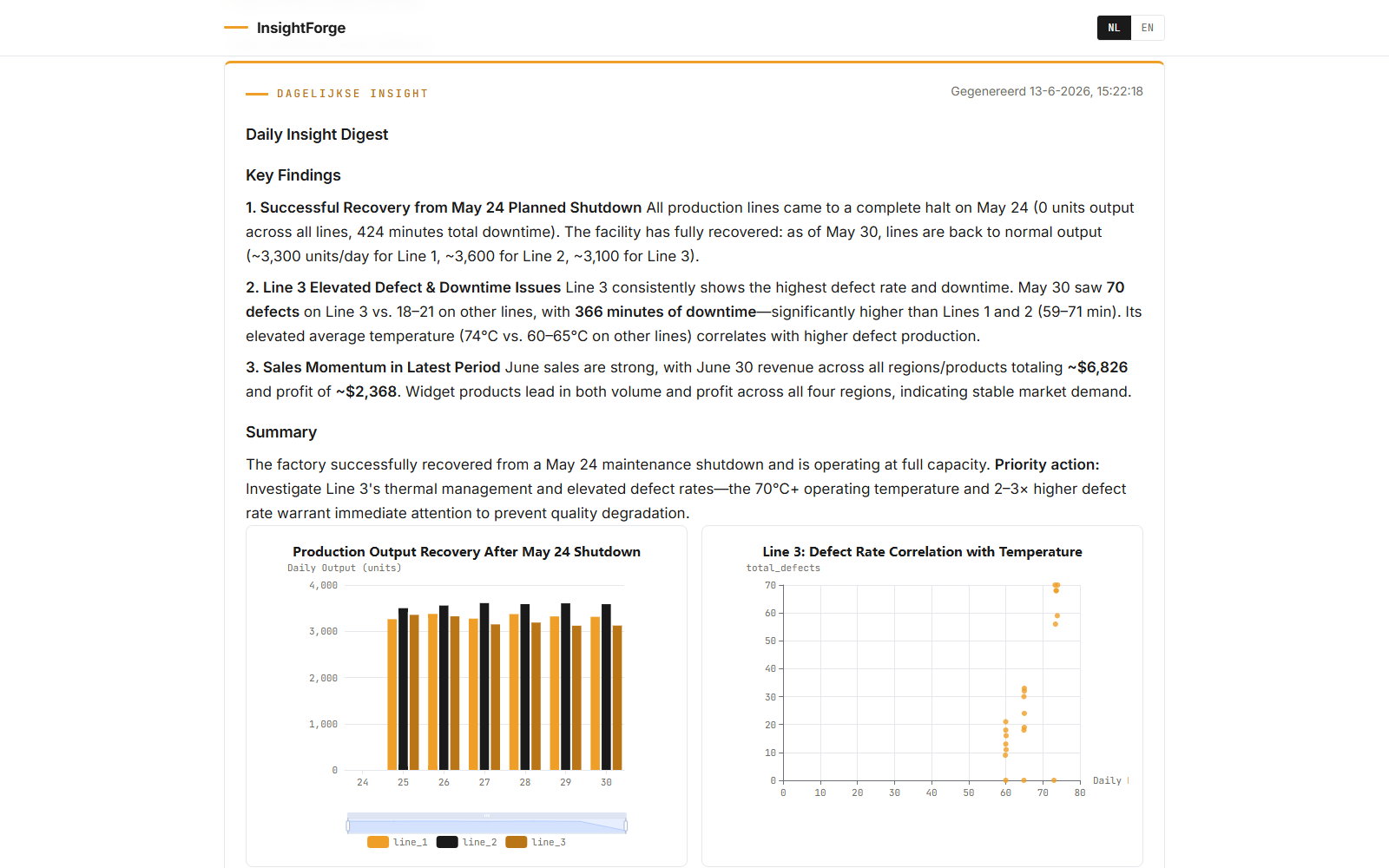Click the 'total_defects' axis label
The image size is (1389, 868).
point(783,569)
